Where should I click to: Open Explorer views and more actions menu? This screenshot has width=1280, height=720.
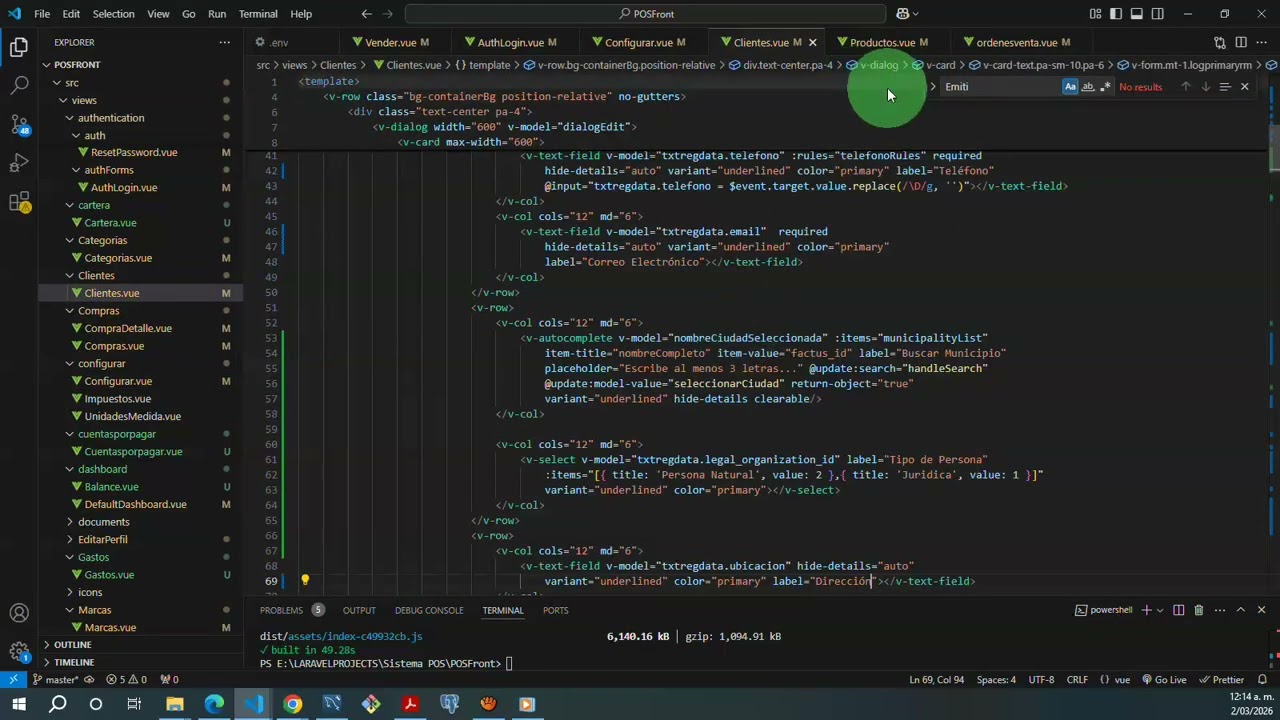pos(223,42)
